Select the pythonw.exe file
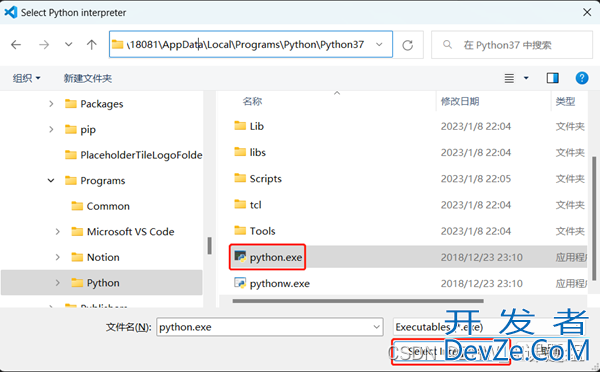 (x=280, y=284)
